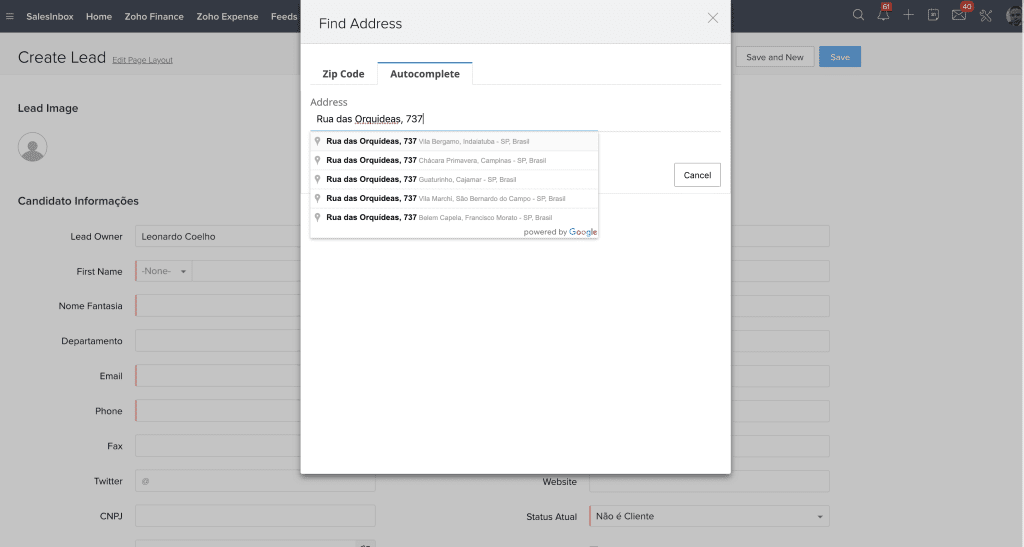The image size is (1024, 547).
Task: Open the mail envelope icon
Action: pos(959,15)
